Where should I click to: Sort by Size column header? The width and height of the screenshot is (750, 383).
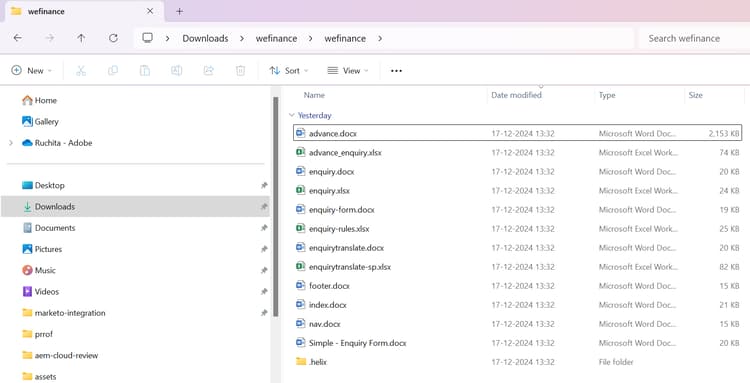pos(695,95)
